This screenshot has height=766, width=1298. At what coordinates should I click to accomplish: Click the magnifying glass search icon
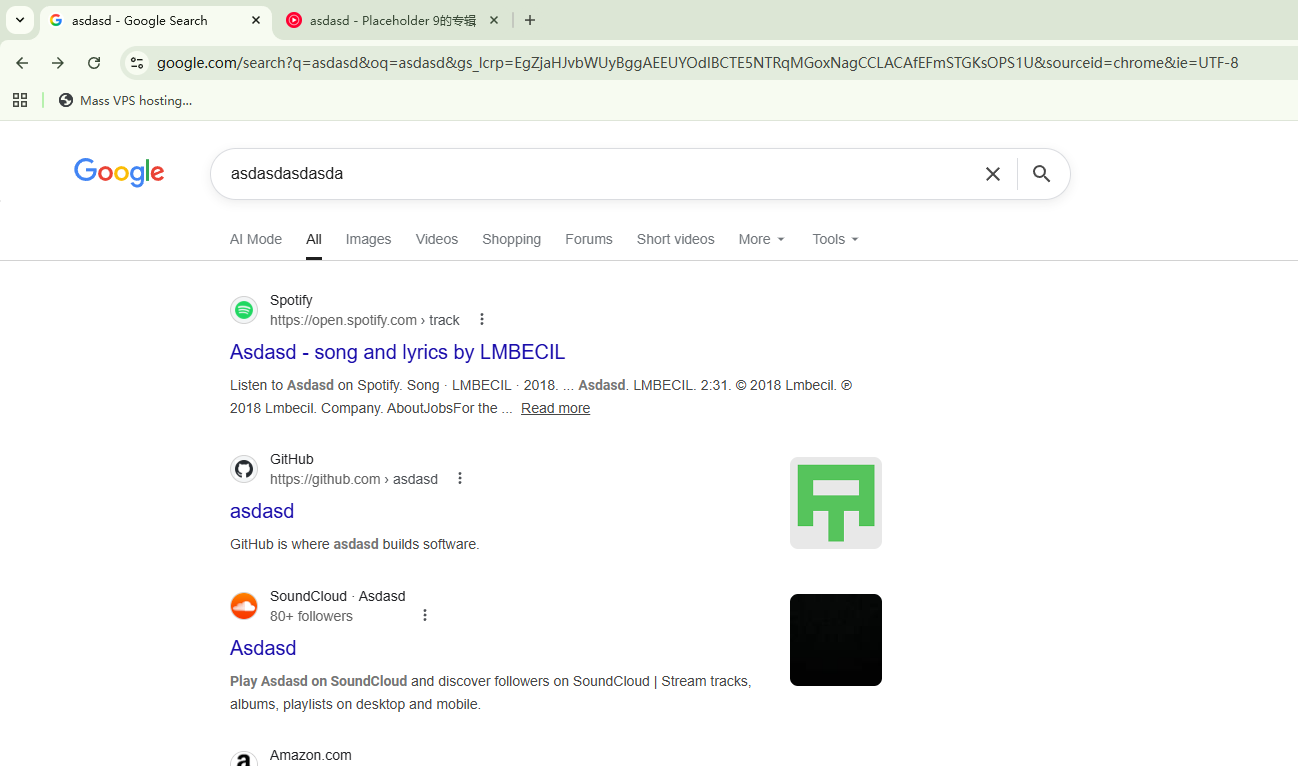coord(1041,174)
